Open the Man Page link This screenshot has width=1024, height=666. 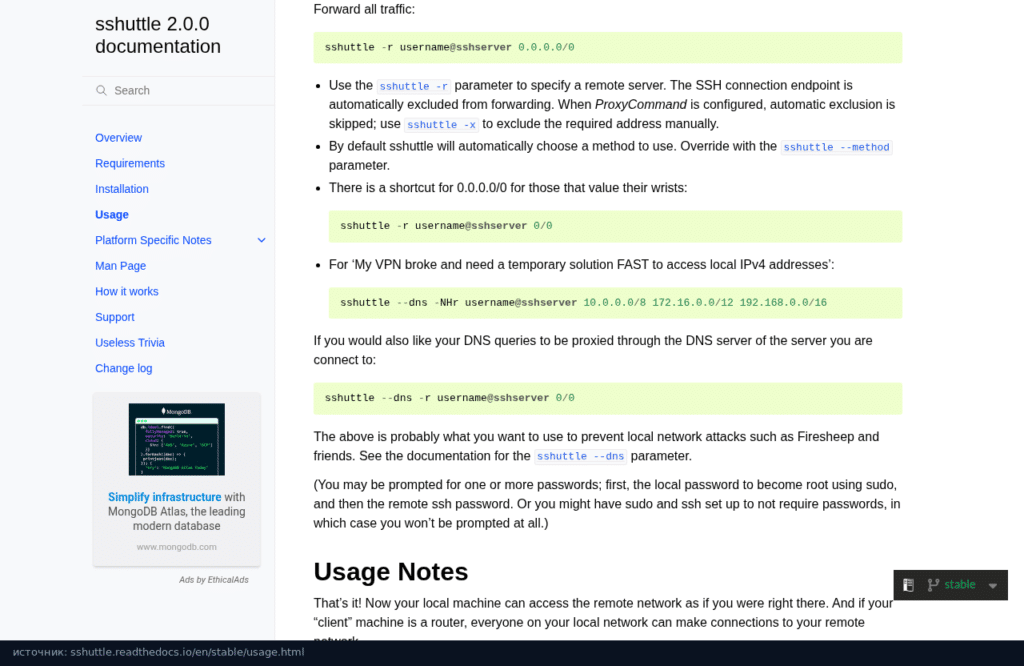pyautogui.click(x=121, y=266)
